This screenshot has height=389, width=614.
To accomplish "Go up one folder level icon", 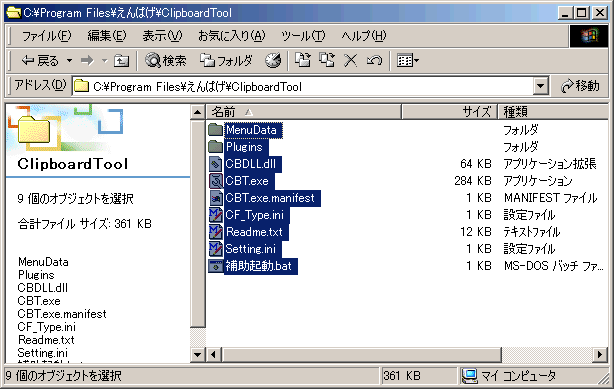I will tap(121, 61).
